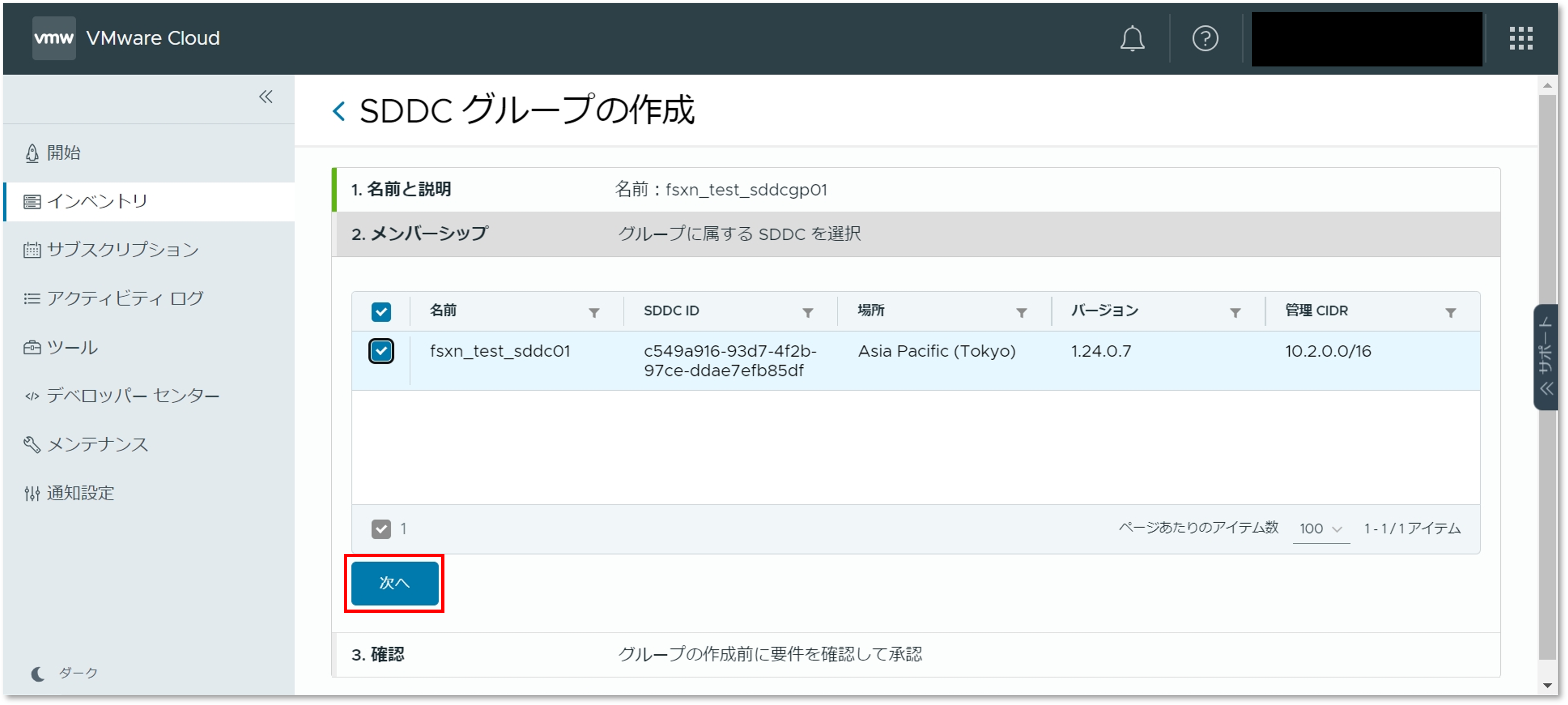
Task: Click the version 1.24.0.7 cell
Action: point(1101,351)
